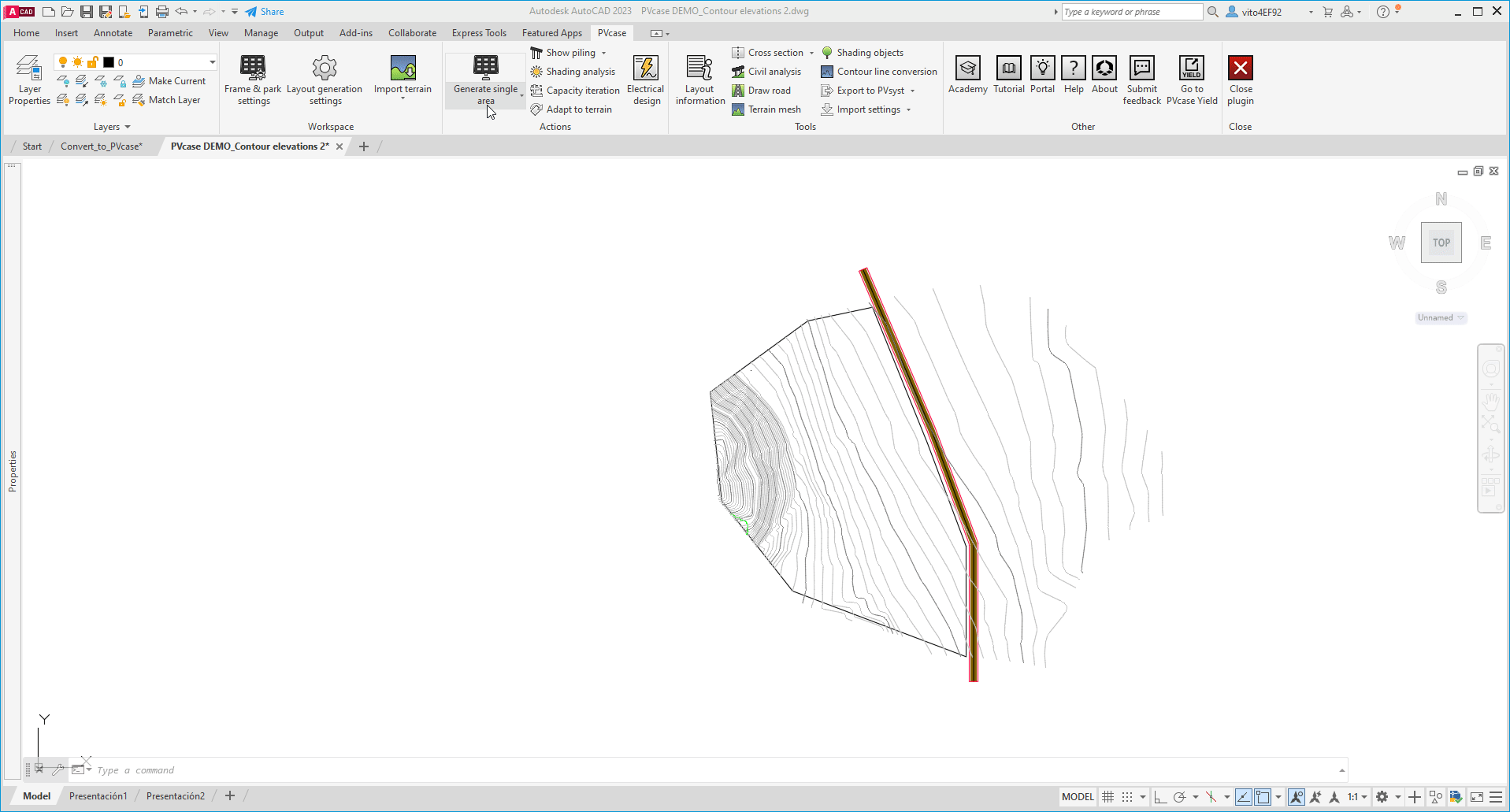Expand the Import terrain dropdown
The image size is (1510, 812).
tap(403, 98)
